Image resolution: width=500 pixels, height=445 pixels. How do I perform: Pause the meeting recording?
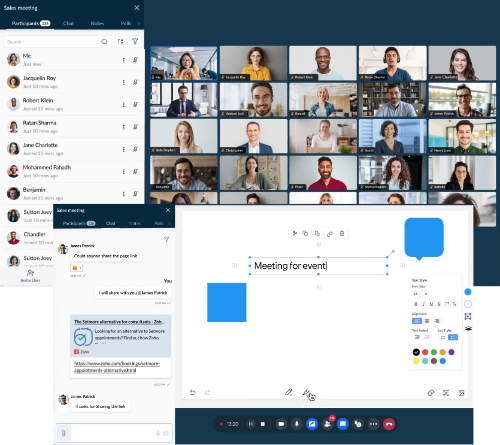coord(250,424)
